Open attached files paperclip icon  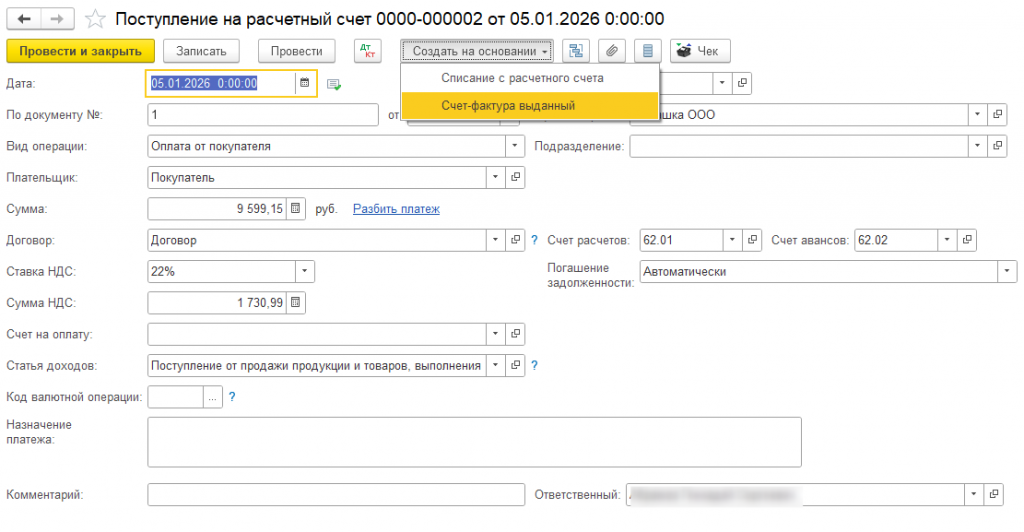pyautogui.click(x=612, y=51)
